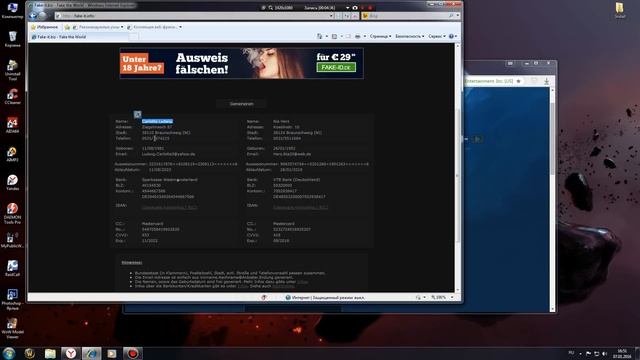Click the IE stop loading button

click(355, 16)
